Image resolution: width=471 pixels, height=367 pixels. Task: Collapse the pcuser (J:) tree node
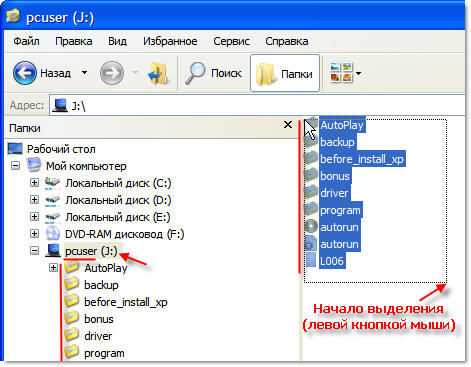tap(34, 251)
